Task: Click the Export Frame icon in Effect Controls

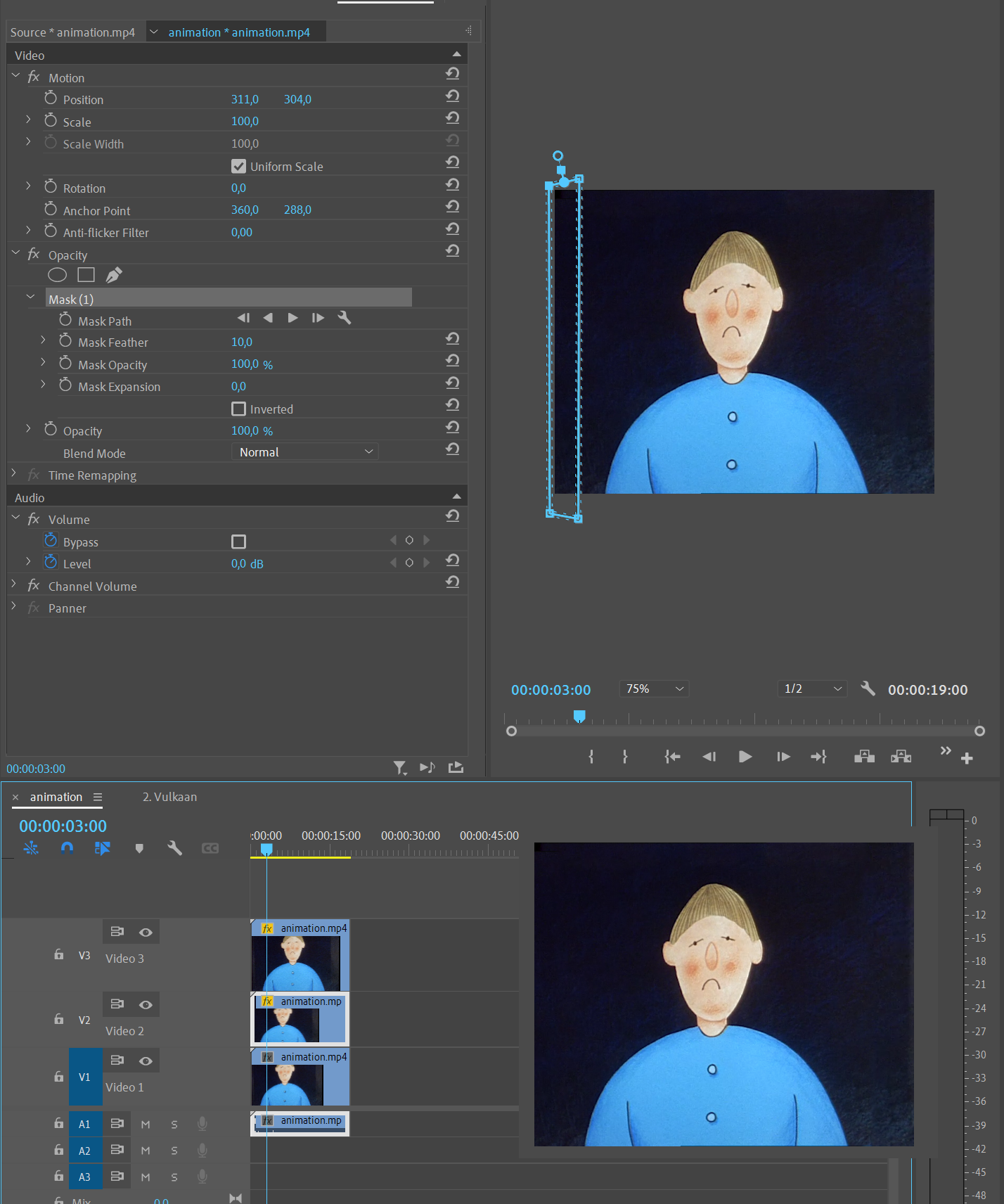Action: pyautogui.click(x=456, y=767)
